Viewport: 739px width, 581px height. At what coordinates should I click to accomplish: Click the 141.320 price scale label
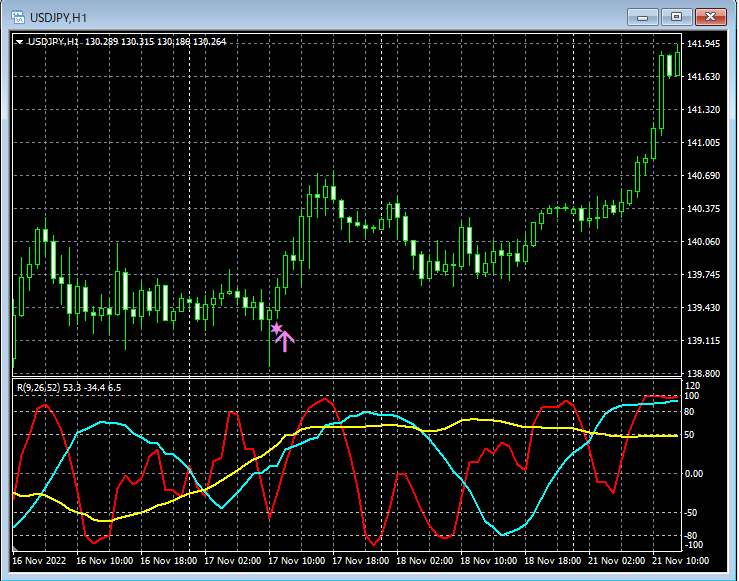[704, 109]
